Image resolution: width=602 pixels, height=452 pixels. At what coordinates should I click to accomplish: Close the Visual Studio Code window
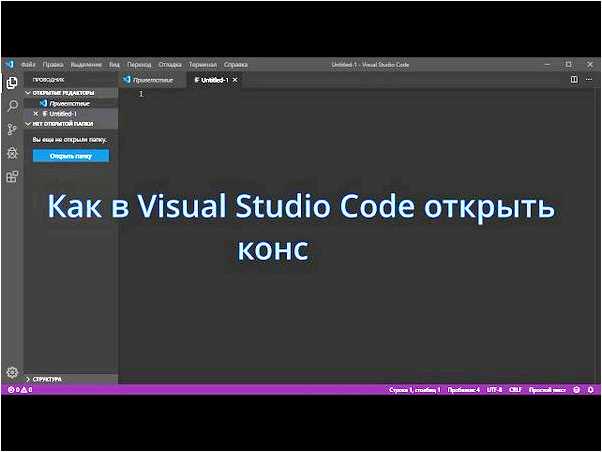590,65
